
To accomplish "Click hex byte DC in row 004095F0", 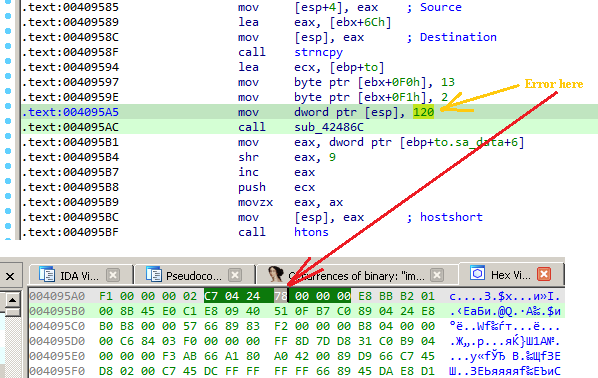I will coord(211,371).
